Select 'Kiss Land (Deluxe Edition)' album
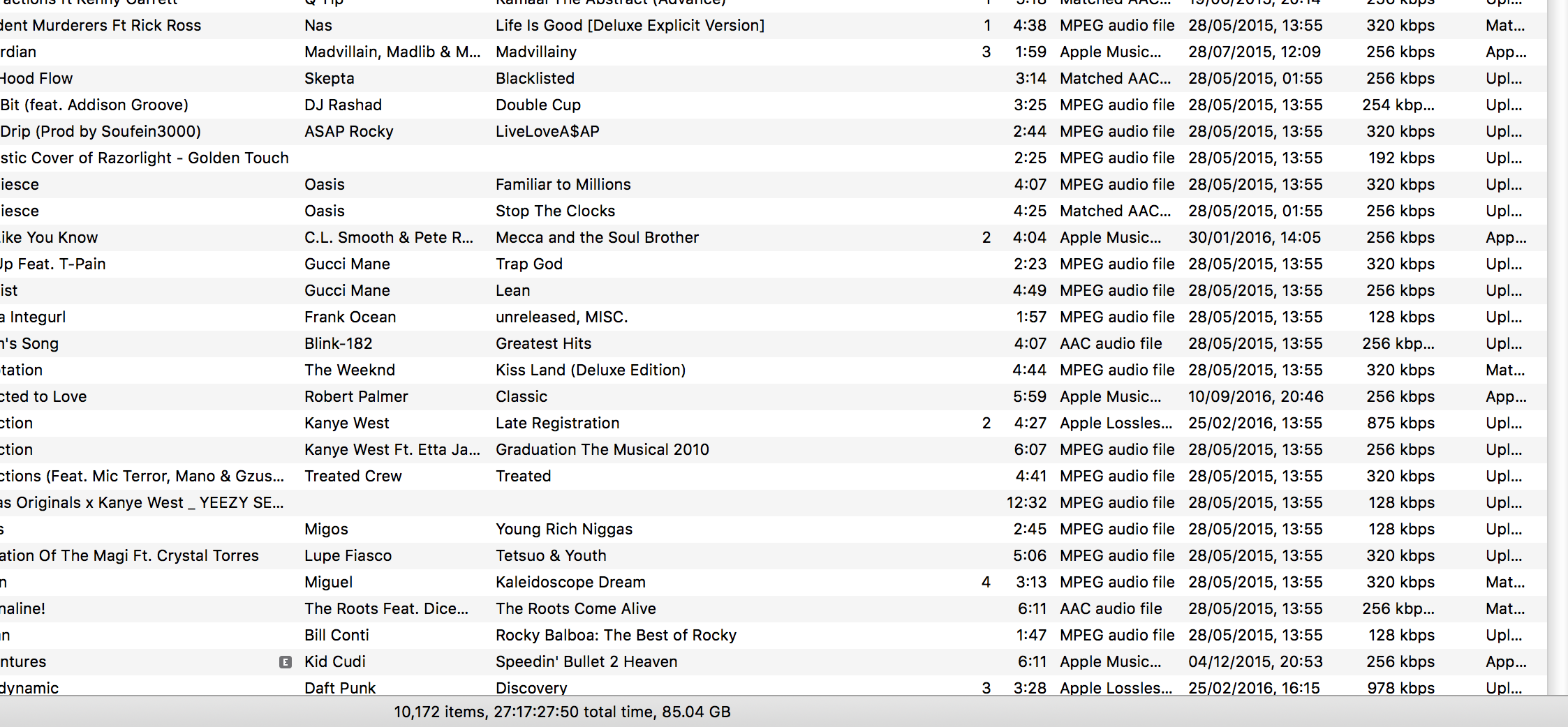Image resolution: width=1568 pixels, height=727 pixels. pos(591,370)
